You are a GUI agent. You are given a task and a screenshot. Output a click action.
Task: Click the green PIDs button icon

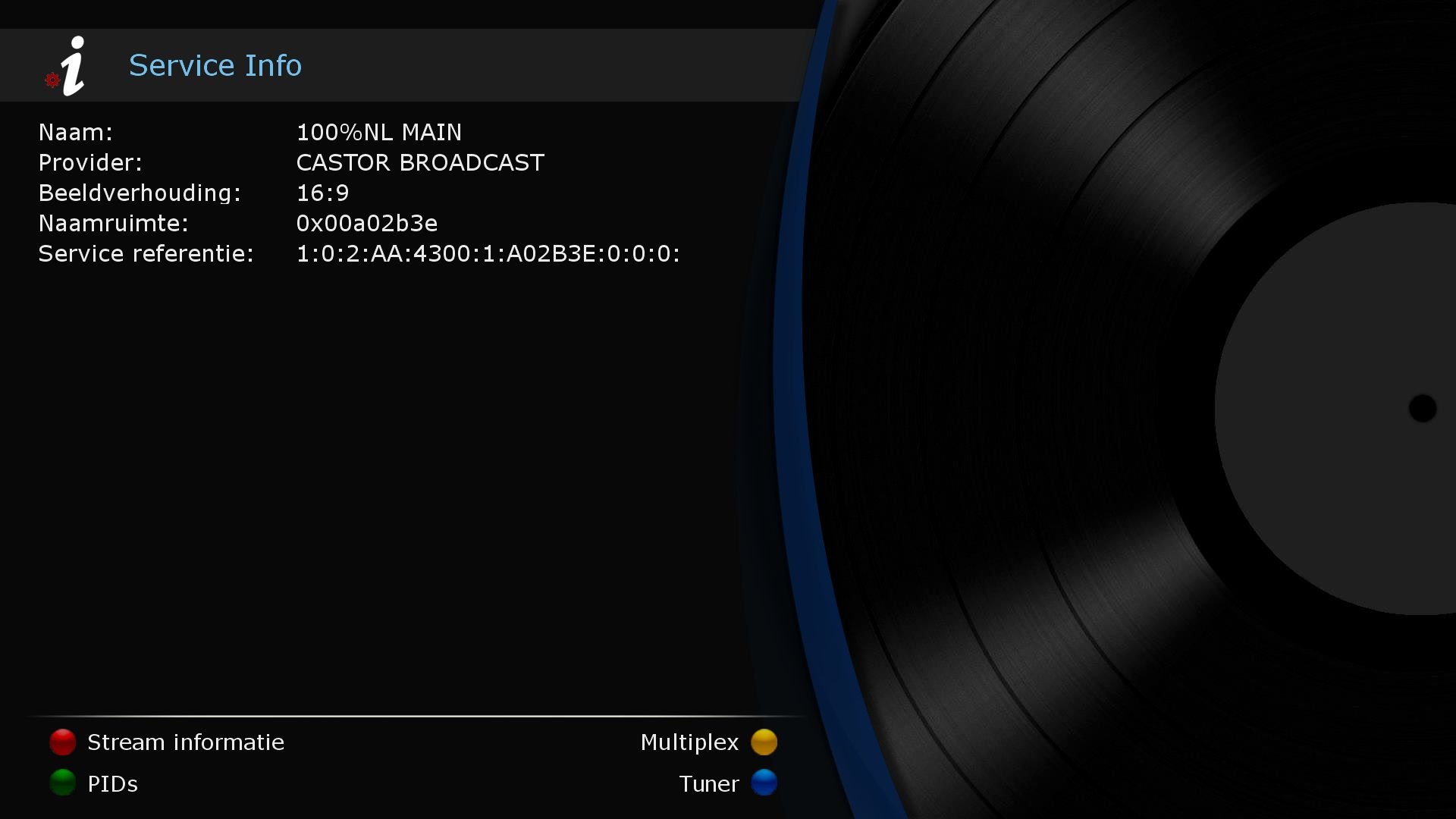coord(62,783)
